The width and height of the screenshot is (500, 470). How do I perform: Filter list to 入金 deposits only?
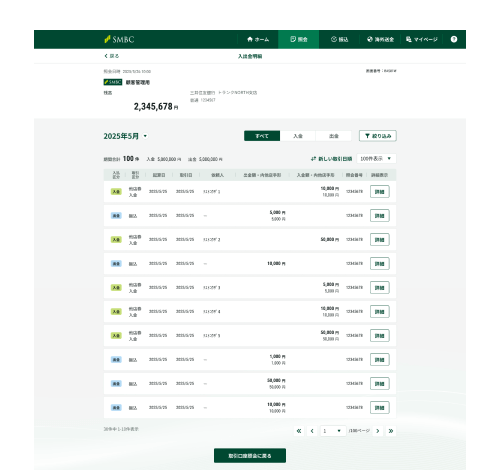click(298, 136)
